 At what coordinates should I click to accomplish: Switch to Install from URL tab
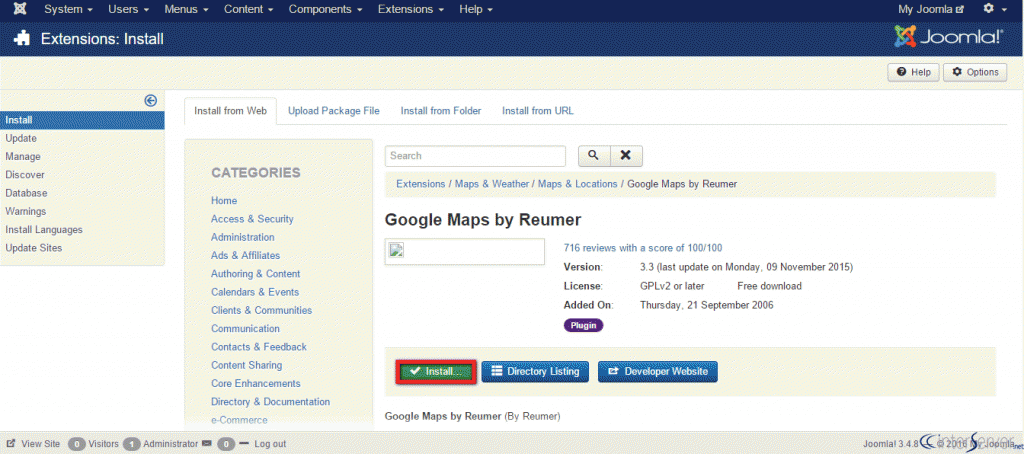pos(537,111)
